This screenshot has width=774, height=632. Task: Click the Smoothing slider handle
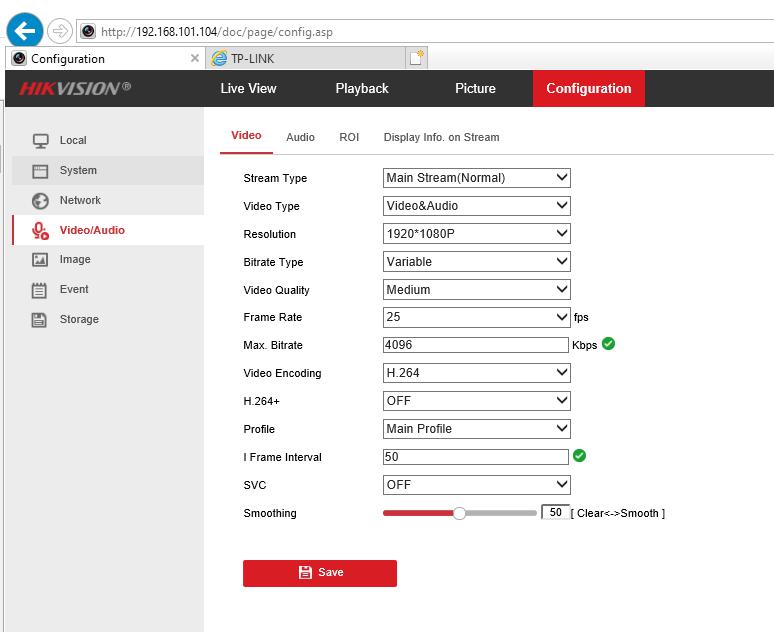pyautogui.click(x=459, y=513)
